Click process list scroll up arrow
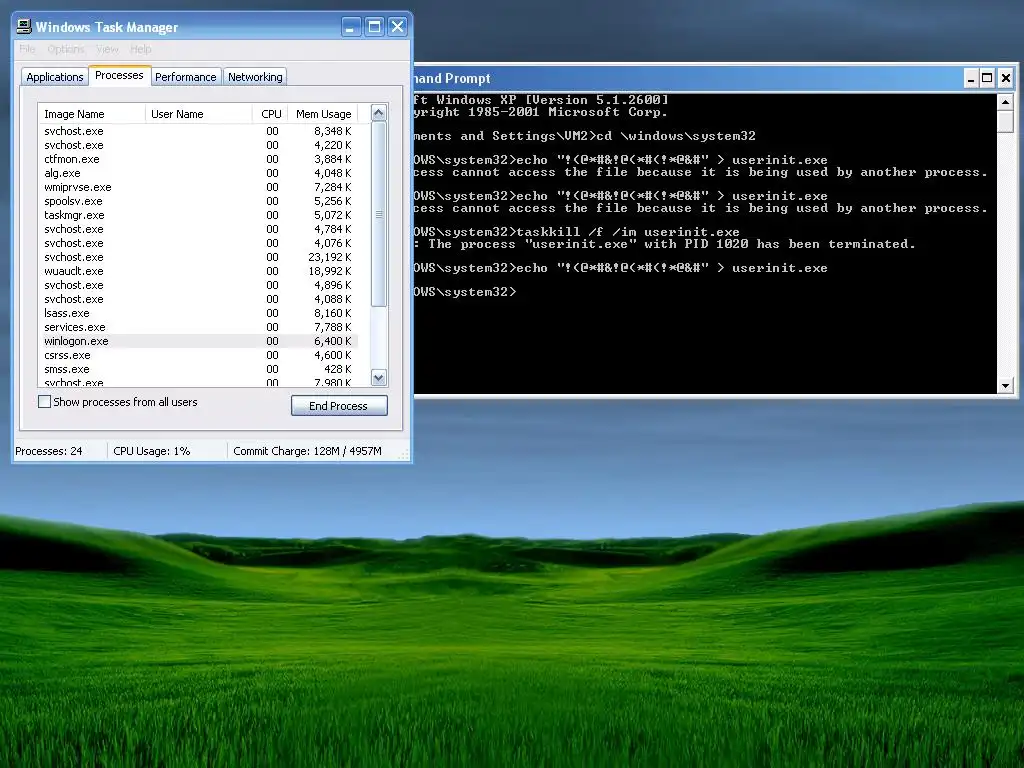This screenshot has height=768, width=1024. pyautogui.click(x=379, y=113)
